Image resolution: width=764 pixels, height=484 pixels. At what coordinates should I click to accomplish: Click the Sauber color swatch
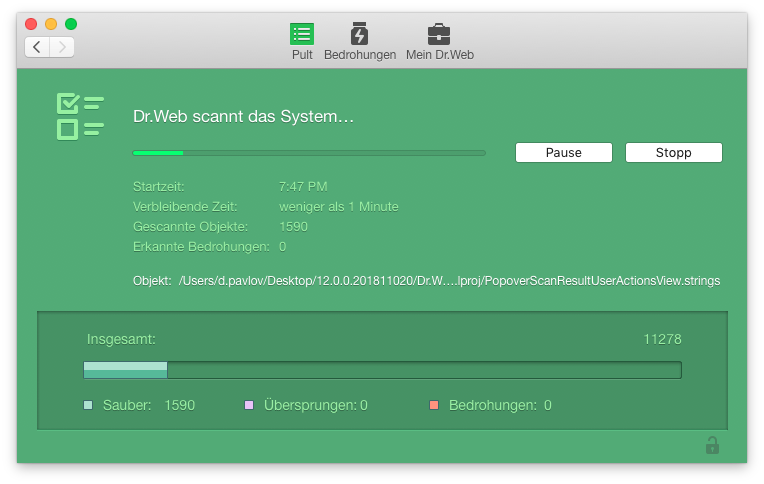(88, 405)
